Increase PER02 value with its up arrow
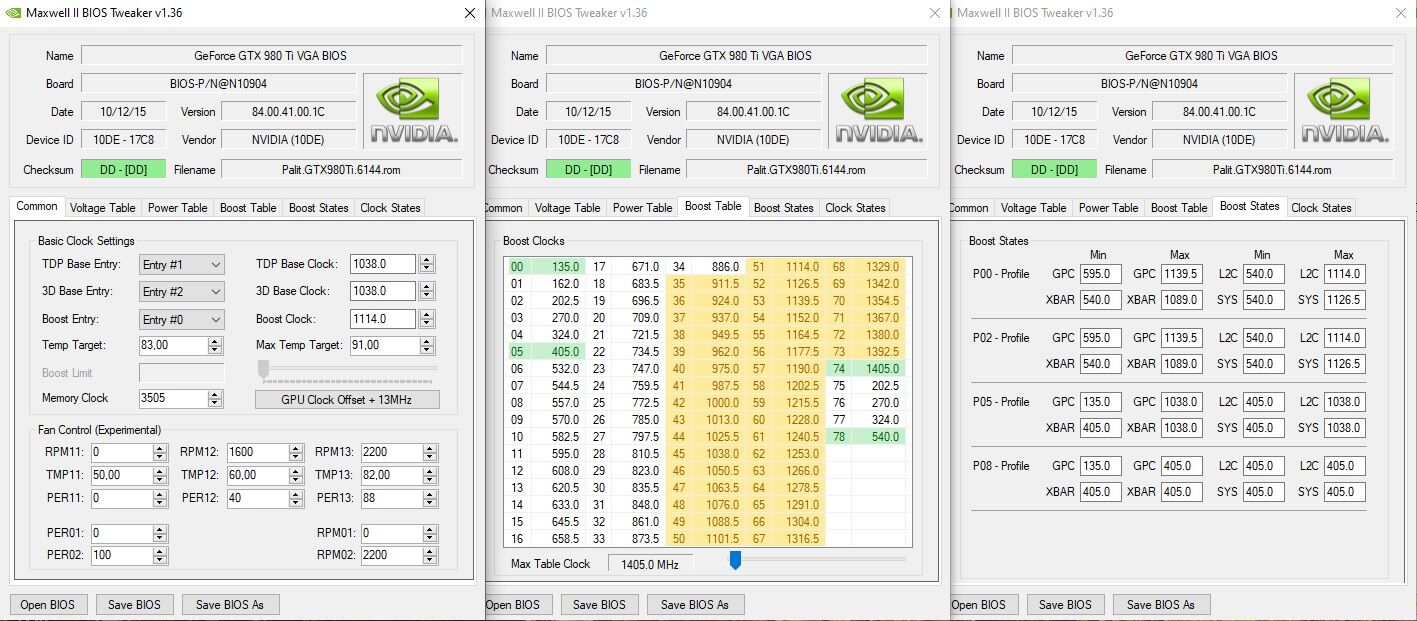Image resolution: width=1417 pixels, height=621 pixels. [x=160, y=551]
